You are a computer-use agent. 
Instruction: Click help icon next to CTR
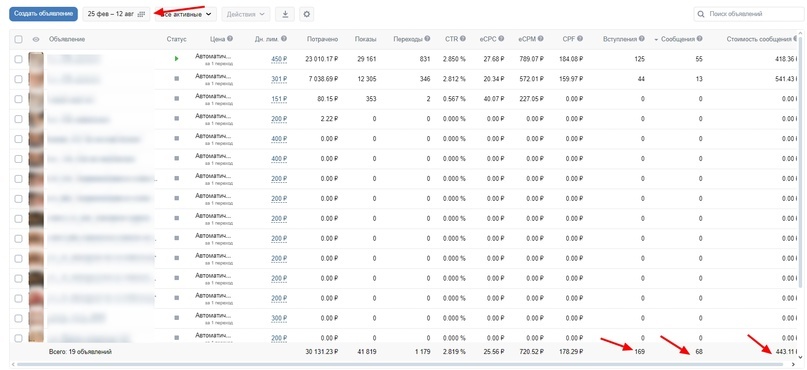pos(463,39)
